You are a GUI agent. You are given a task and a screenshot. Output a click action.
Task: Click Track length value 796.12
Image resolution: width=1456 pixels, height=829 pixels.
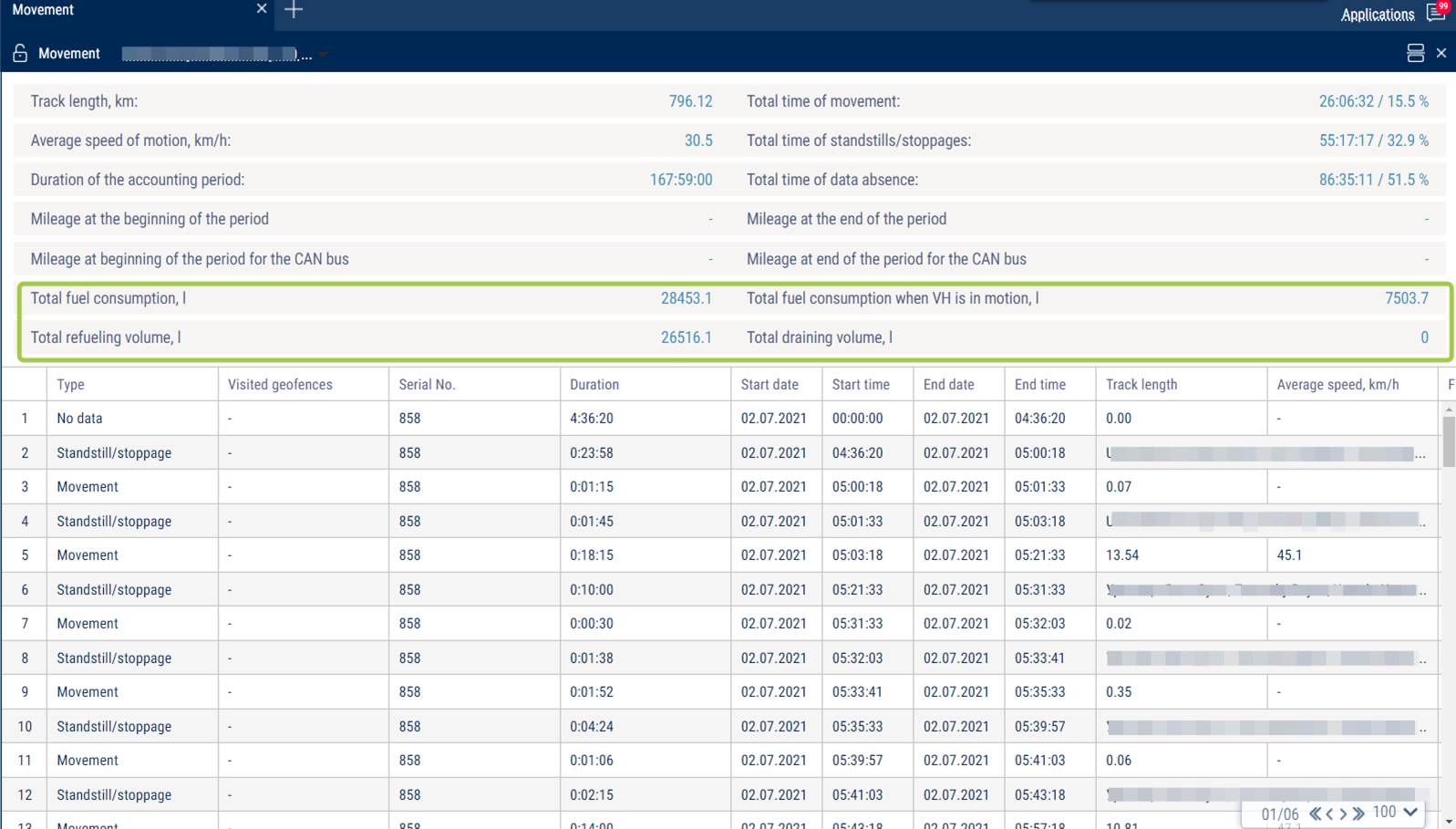pos(690,101)
